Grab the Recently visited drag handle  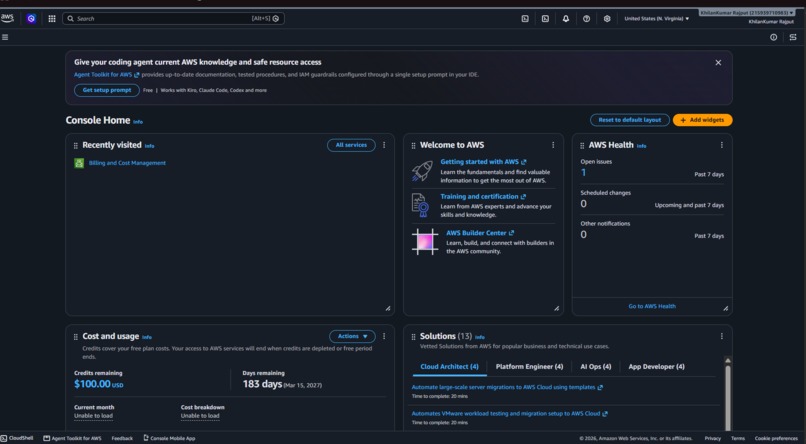point(76,146)
